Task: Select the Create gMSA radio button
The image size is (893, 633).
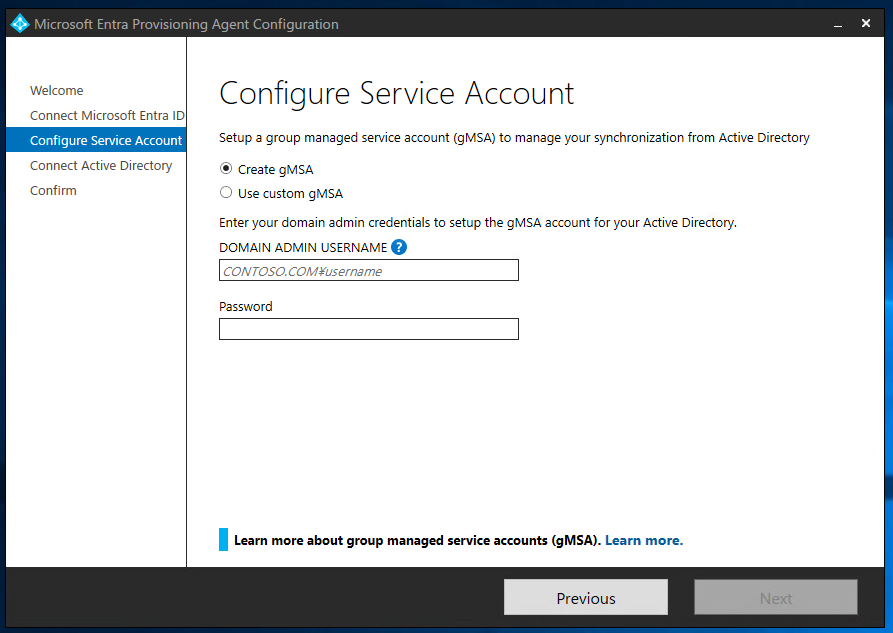Action: click(226, 169)
